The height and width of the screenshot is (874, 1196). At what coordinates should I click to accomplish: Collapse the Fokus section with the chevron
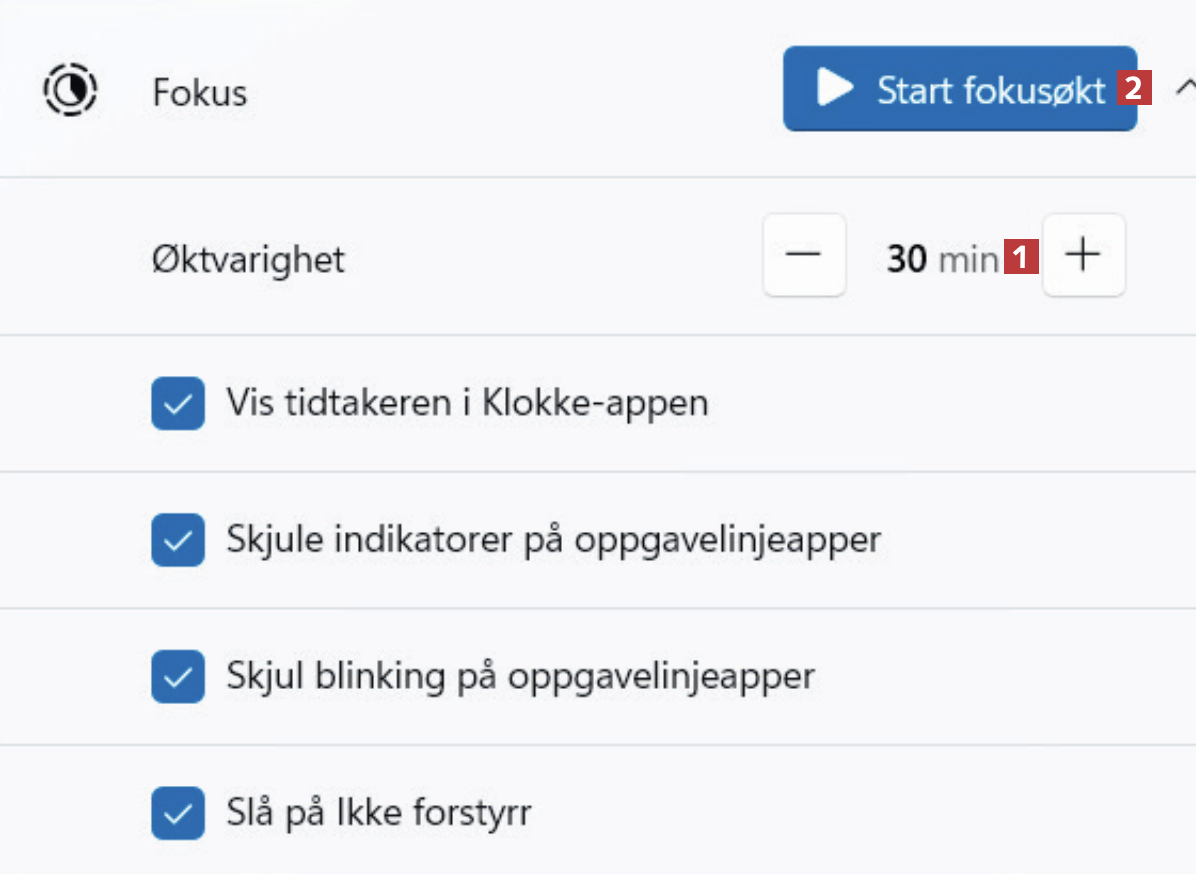(x=1185, y=88)
